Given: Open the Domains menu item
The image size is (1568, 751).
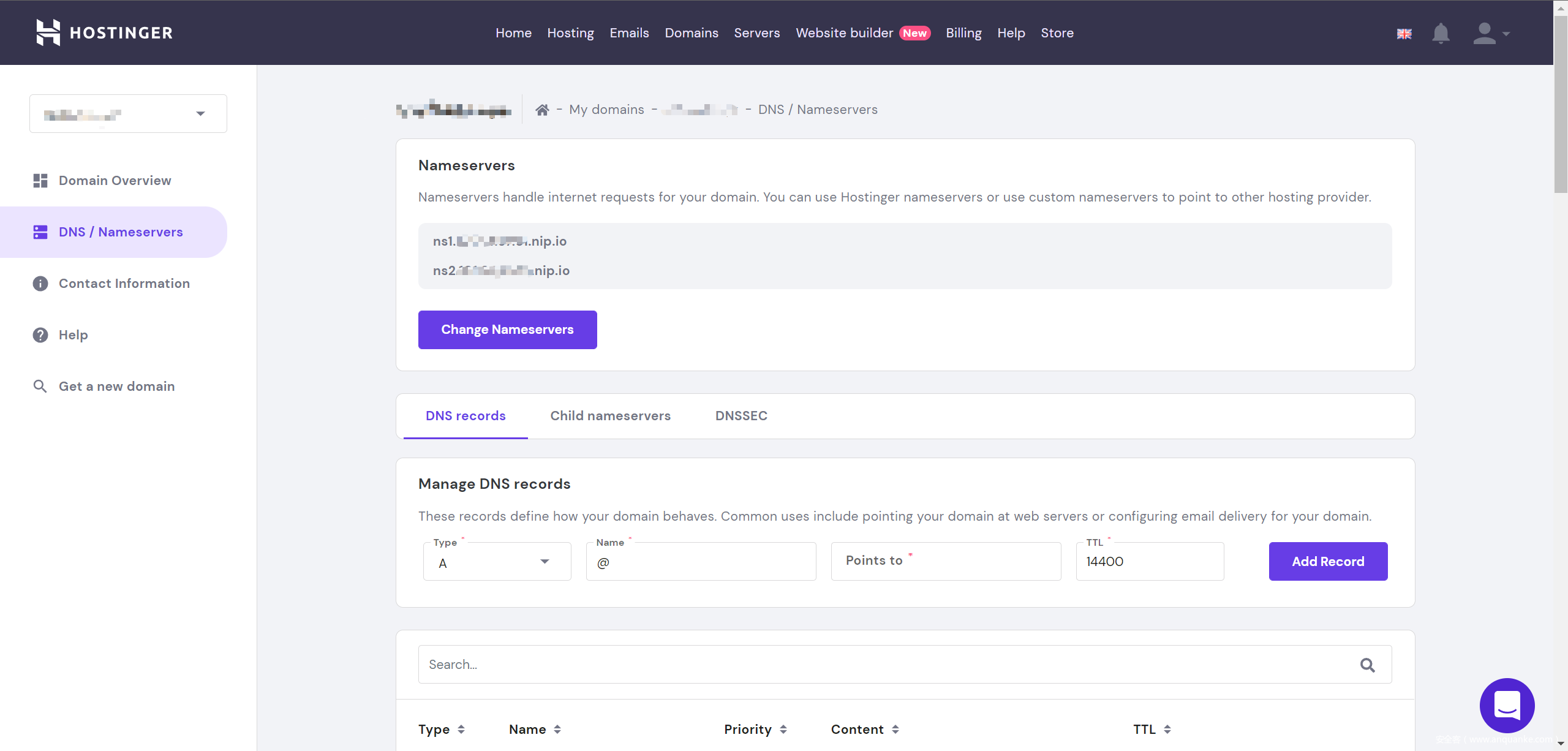Looking at the screenshot, I should point(692,33).
